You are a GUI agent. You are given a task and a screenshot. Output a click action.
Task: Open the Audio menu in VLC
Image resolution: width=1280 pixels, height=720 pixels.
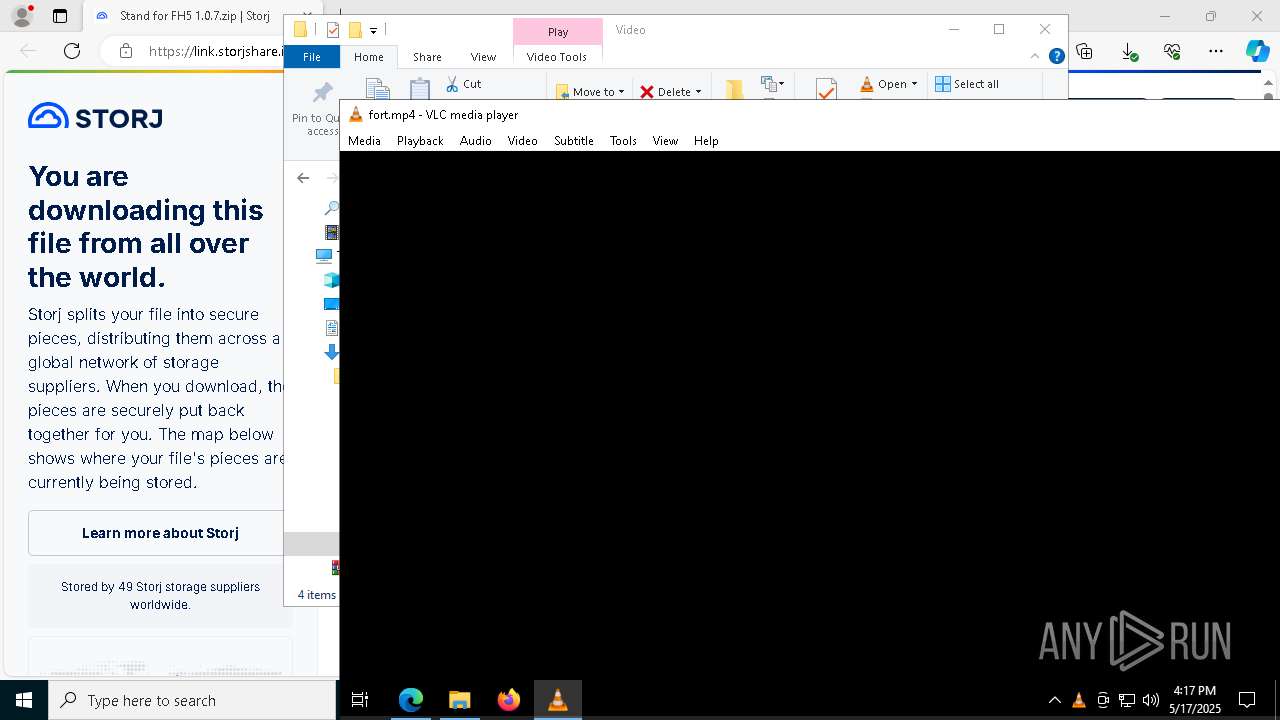coord(475,141)
